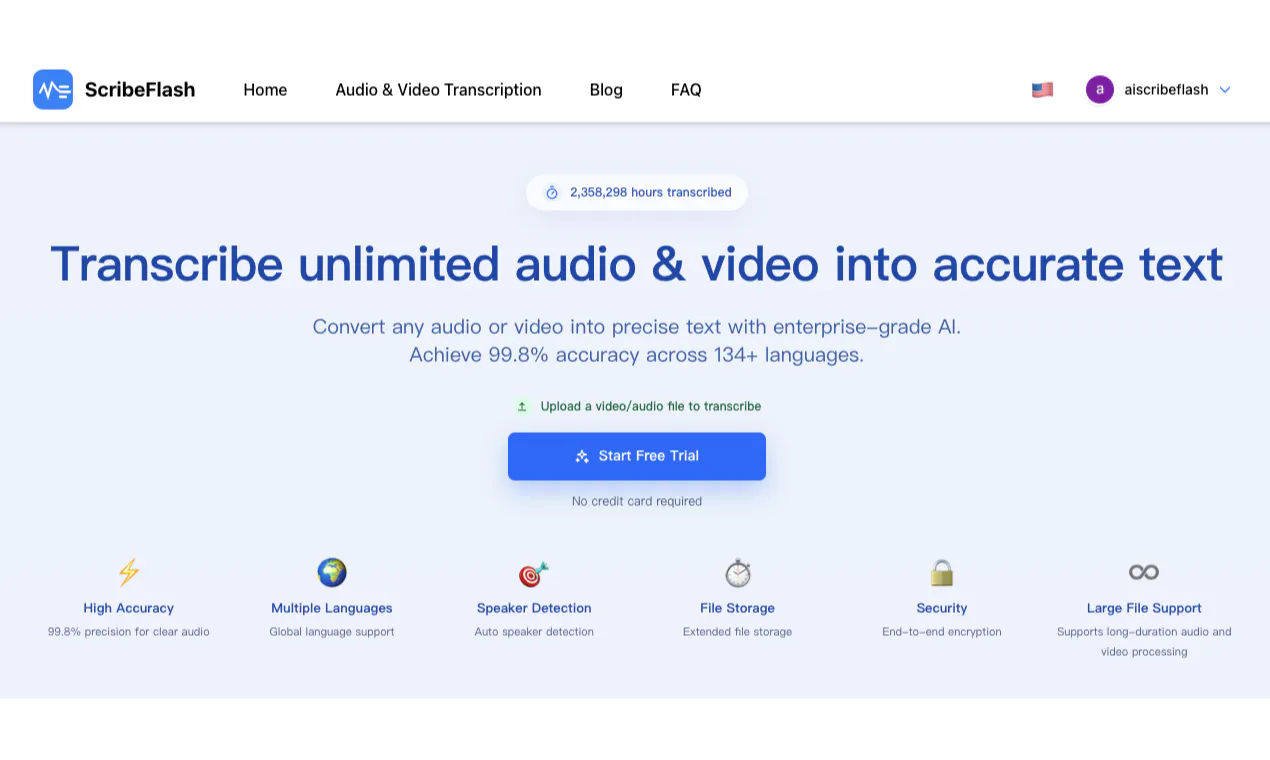
Task: Click the Multiple Languages heading
Action: click(332, 608)
